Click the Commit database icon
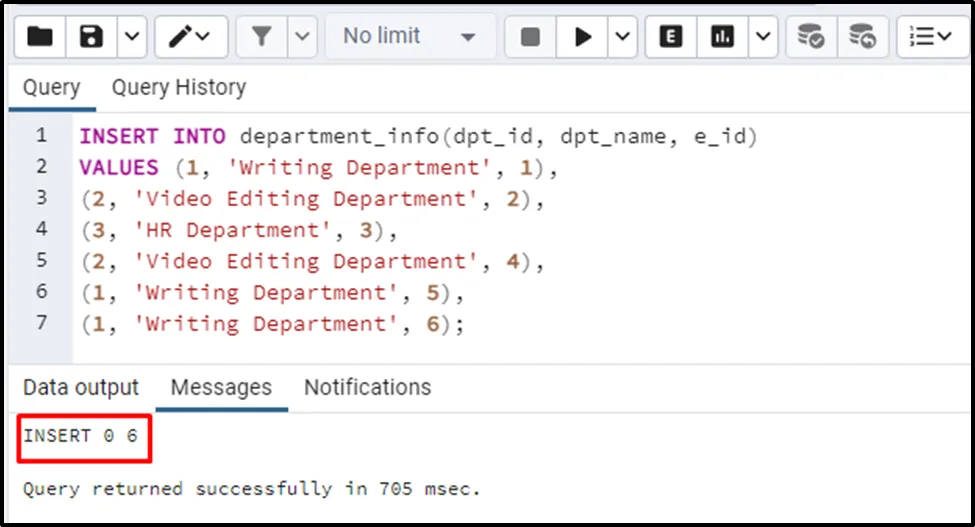 pyautogui.click(x=810, y=37)
